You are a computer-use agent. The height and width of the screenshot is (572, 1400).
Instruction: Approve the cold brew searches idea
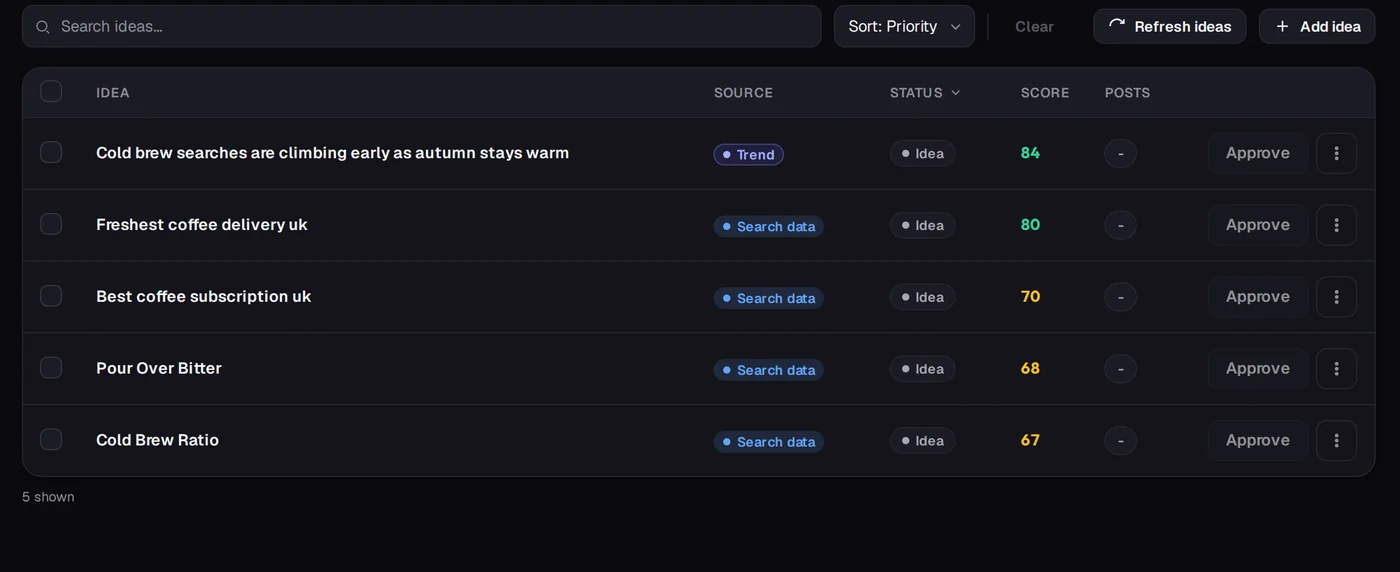1258,153
